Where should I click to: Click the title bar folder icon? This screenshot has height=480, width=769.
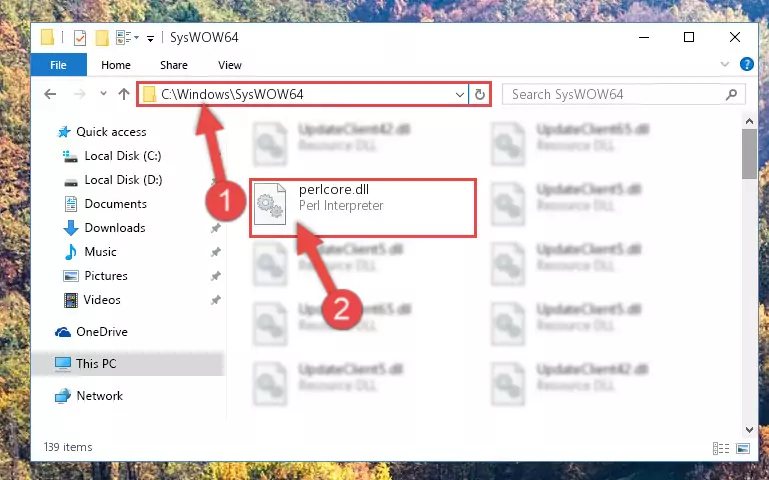(x=47, y=37)
